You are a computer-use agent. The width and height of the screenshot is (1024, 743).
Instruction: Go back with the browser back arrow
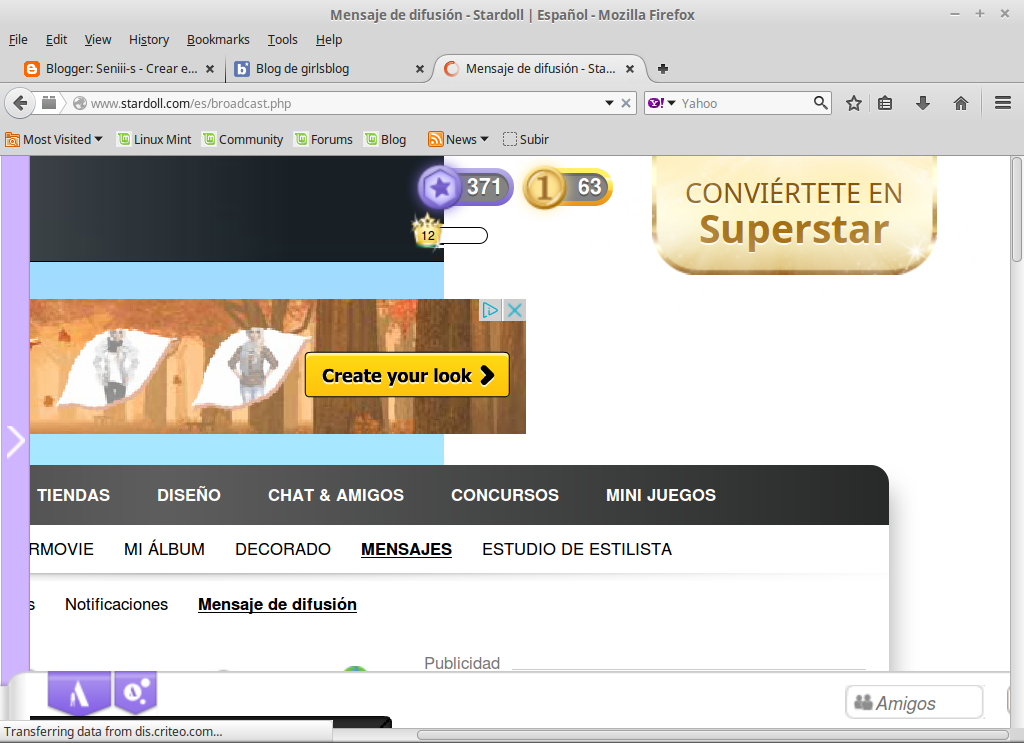tap(20, 103)
